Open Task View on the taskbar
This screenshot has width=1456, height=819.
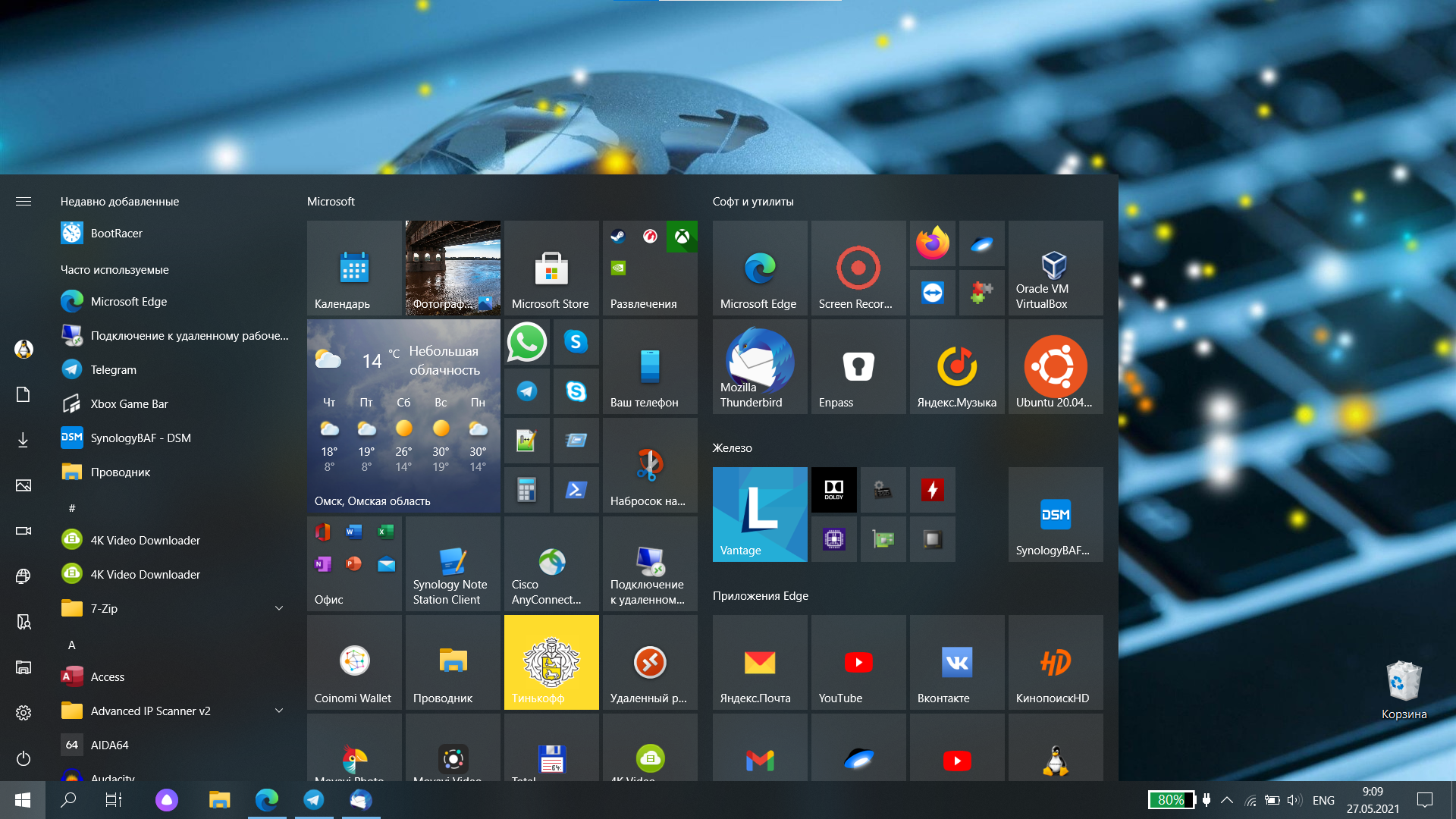(113, 800)
